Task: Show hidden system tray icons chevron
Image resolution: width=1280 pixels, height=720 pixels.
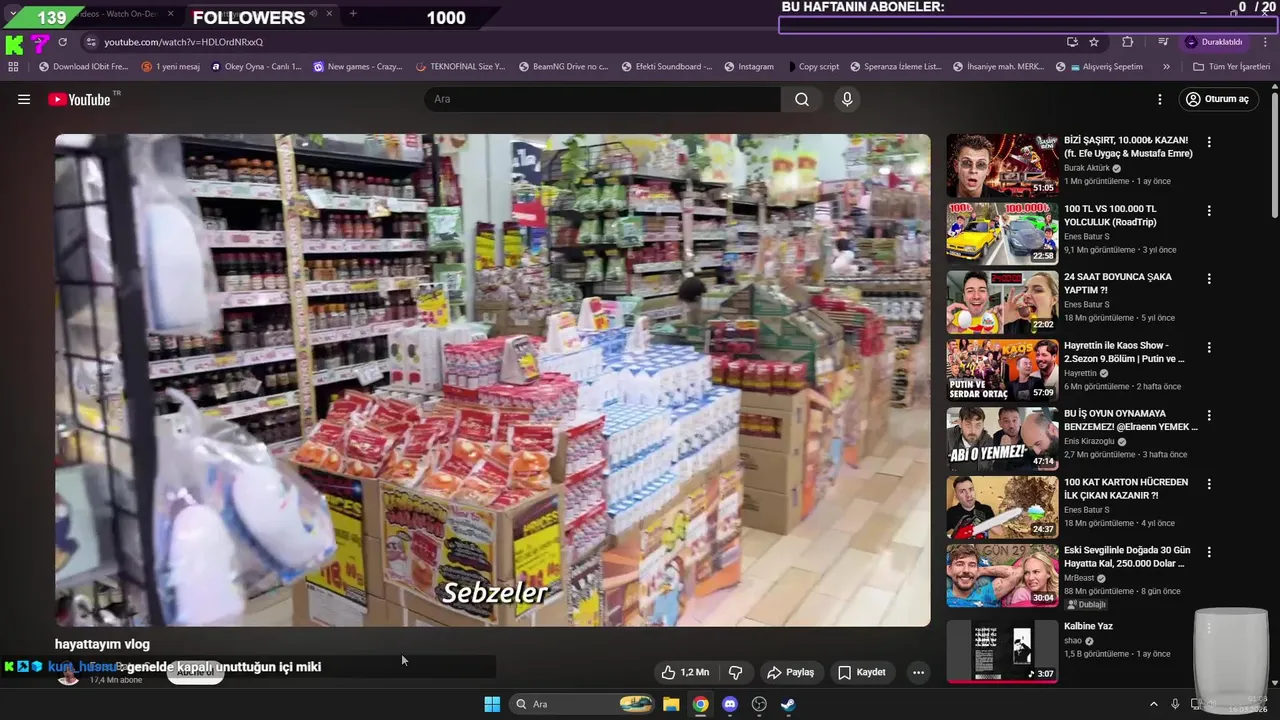Action: point(1153,704)
